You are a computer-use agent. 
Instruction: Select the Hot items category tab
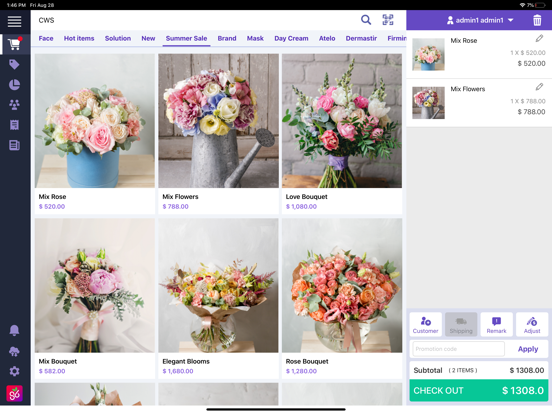(79, 38)
